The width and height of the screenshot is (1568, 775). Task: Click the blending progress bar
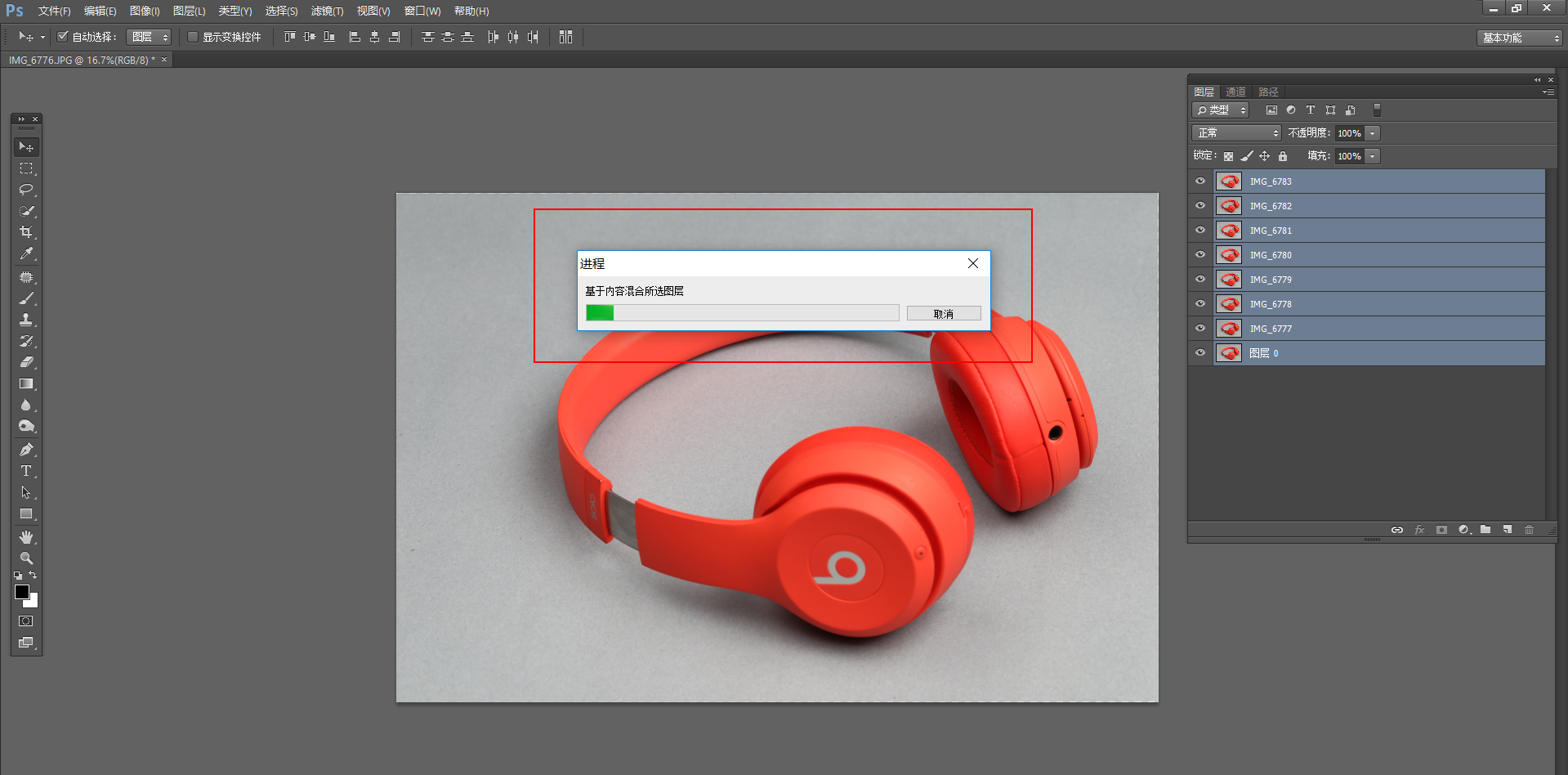742,313
